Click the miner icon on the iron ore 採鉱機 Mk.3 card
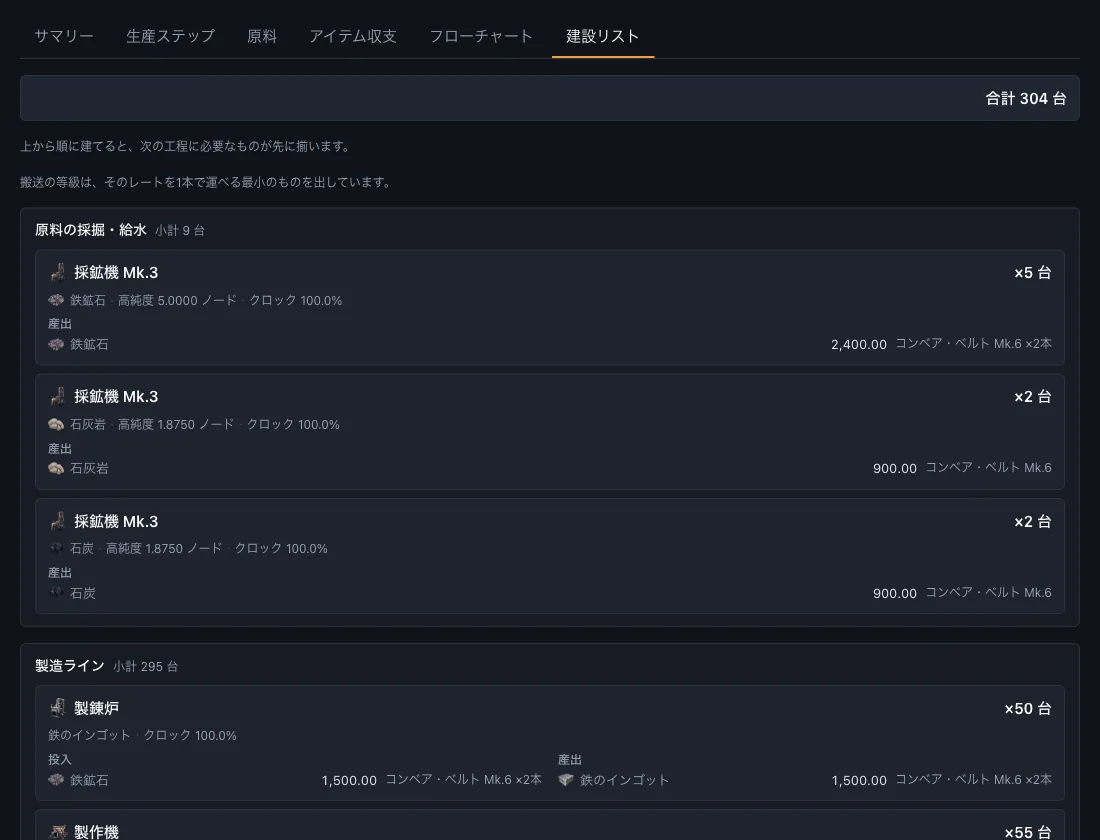The width and height of the screenshot is (1100, 840). point(58,272)
